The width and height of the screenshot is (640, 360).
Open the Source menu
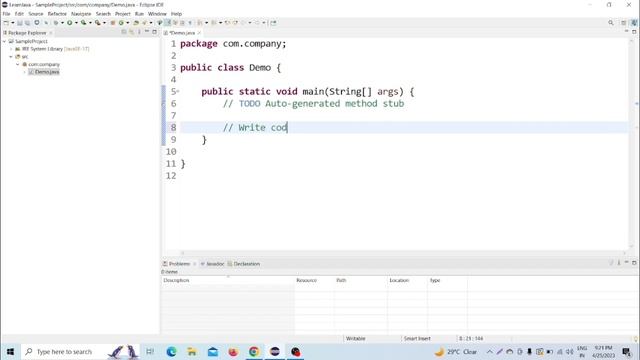pos(36,14)
